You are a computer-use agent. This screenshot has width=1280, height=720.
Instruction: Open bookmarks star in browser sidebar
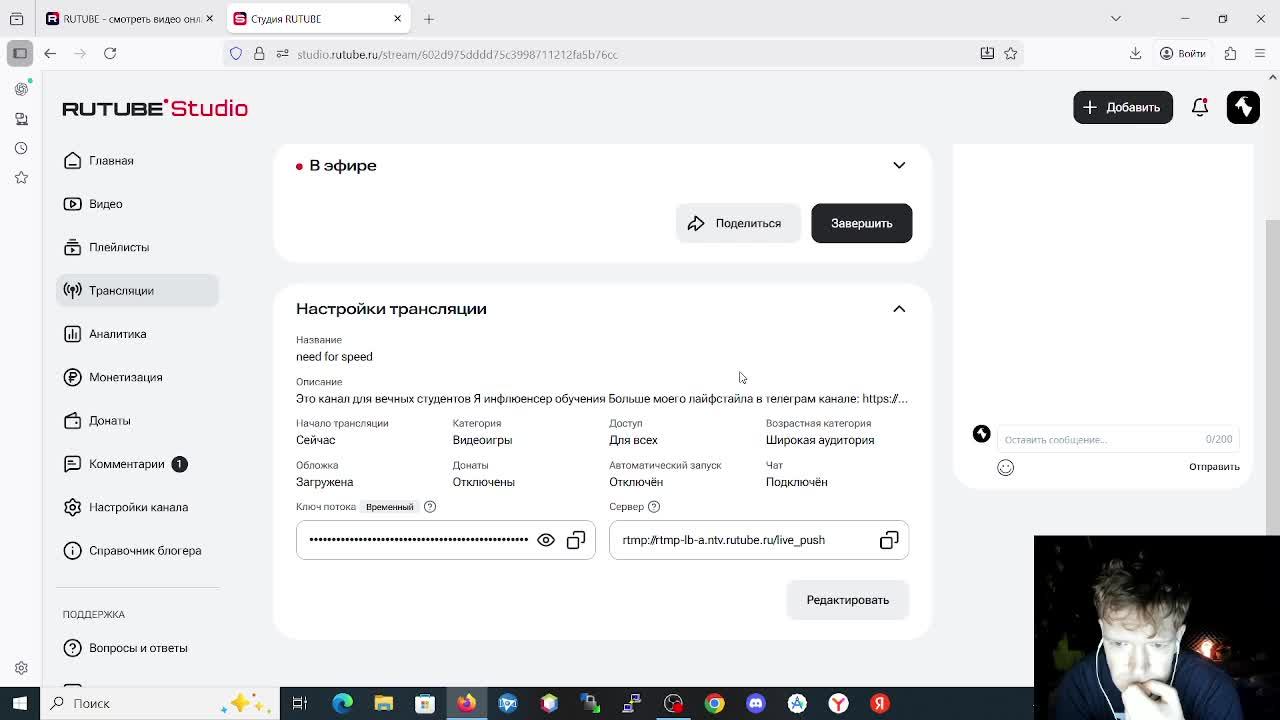21,177
